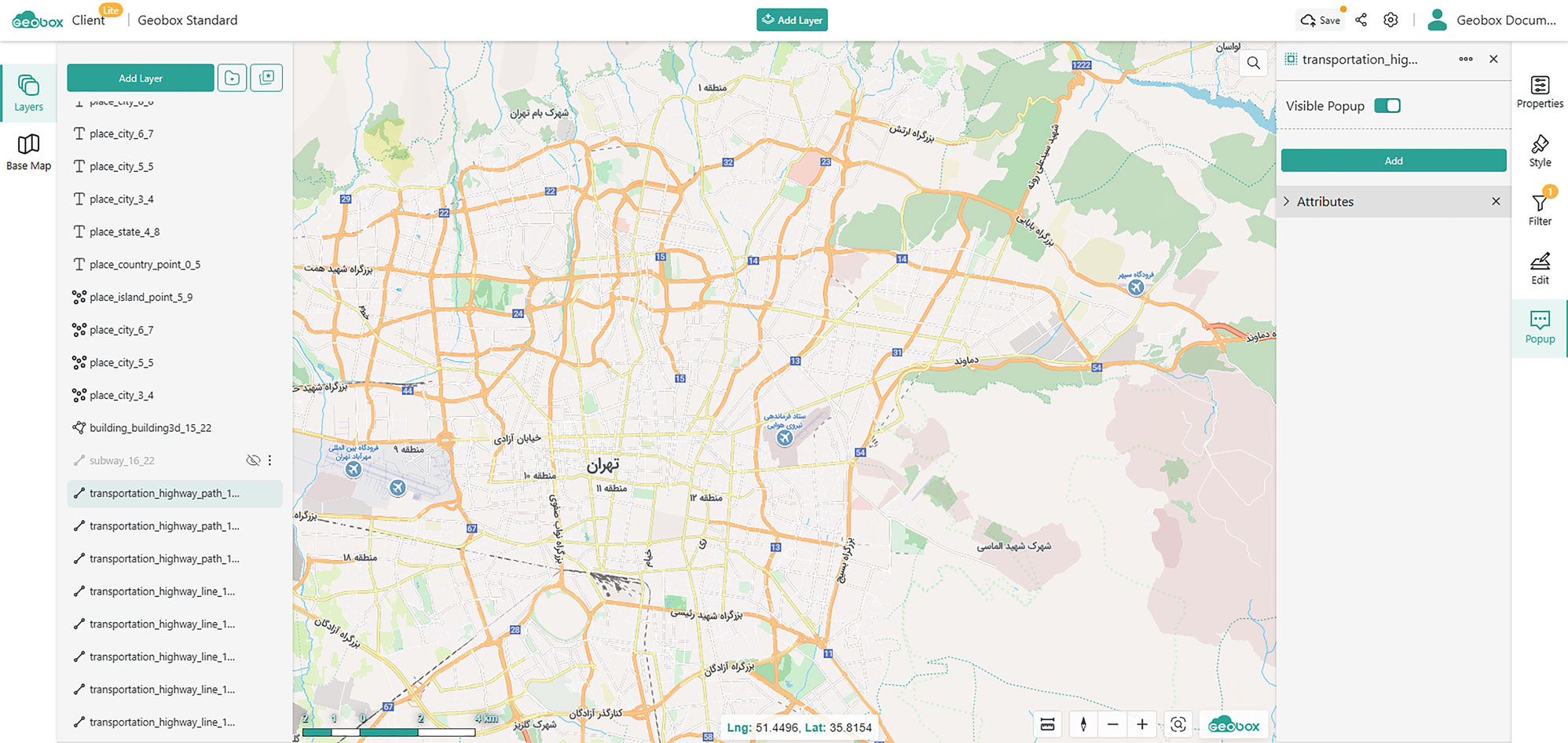Show the hidden subway_16_22 layer
The width and height of the screenshot is (1568, 743).
pos(253,460)
